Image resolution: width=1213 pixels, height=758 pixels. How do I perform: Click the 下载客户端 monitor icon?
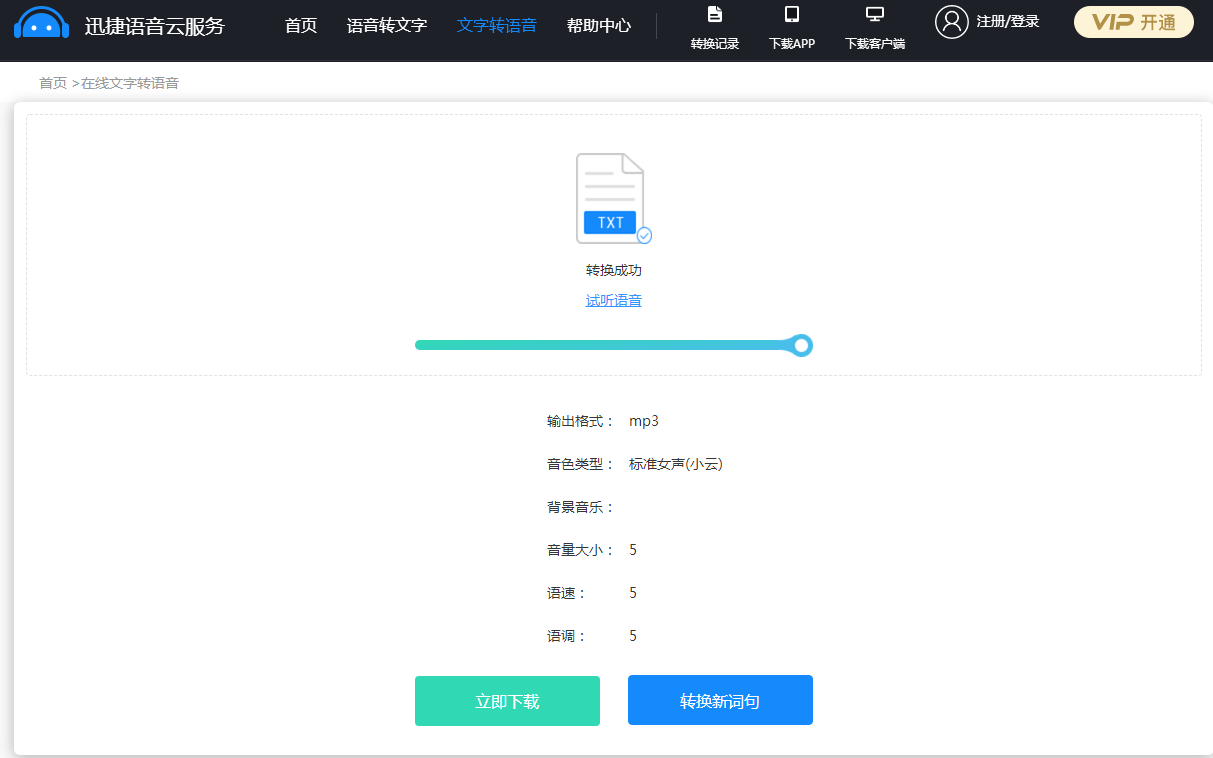pyautogui.click(x=875, y=14)
